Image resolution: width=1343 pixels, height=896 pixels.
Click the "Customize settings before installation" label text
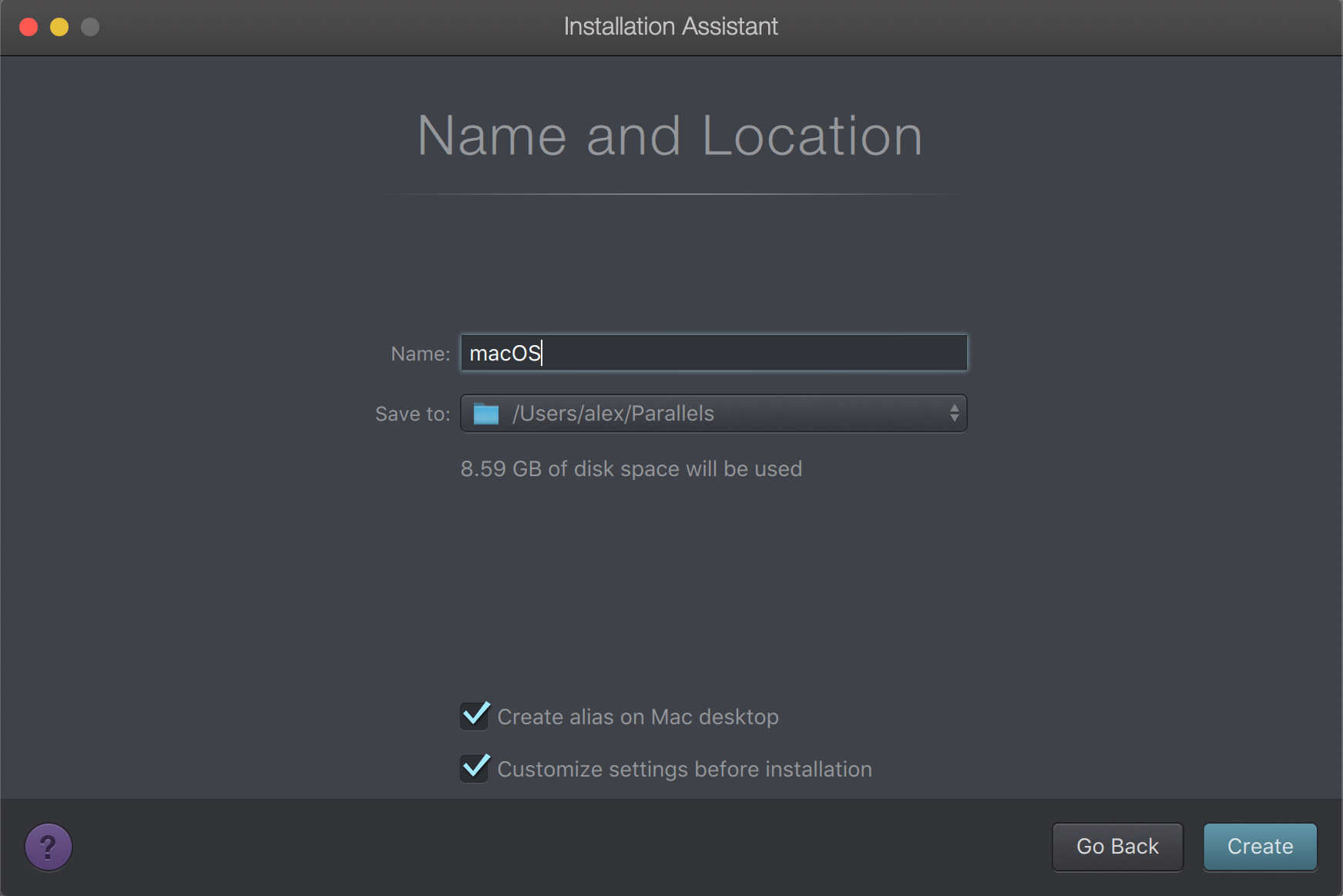(684, 770)
